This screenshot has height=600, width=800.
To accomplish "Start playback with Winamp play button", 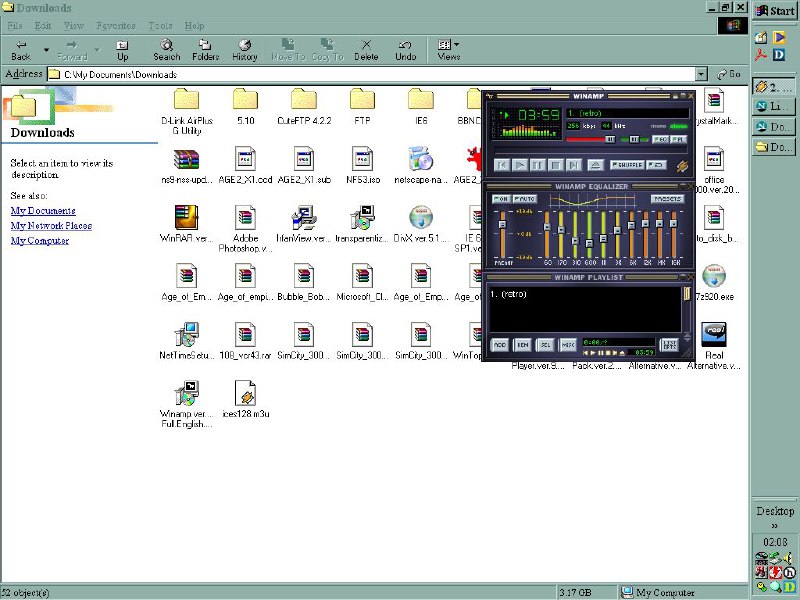I will click(520, 165).
